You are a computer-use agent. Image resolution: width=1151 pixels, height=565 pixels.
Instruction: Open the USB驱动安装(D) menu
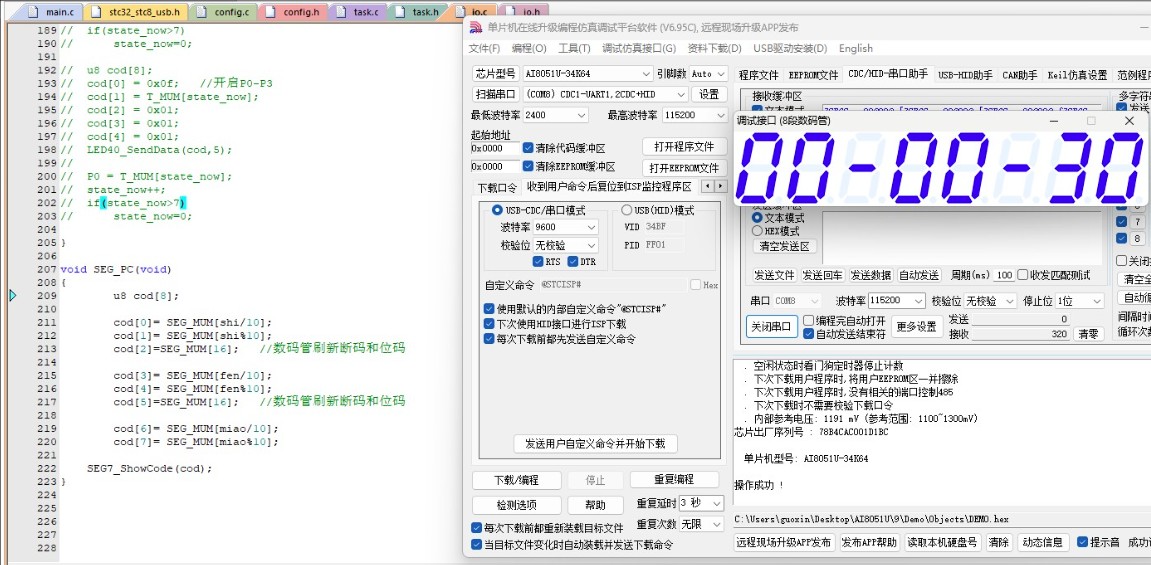790,48
